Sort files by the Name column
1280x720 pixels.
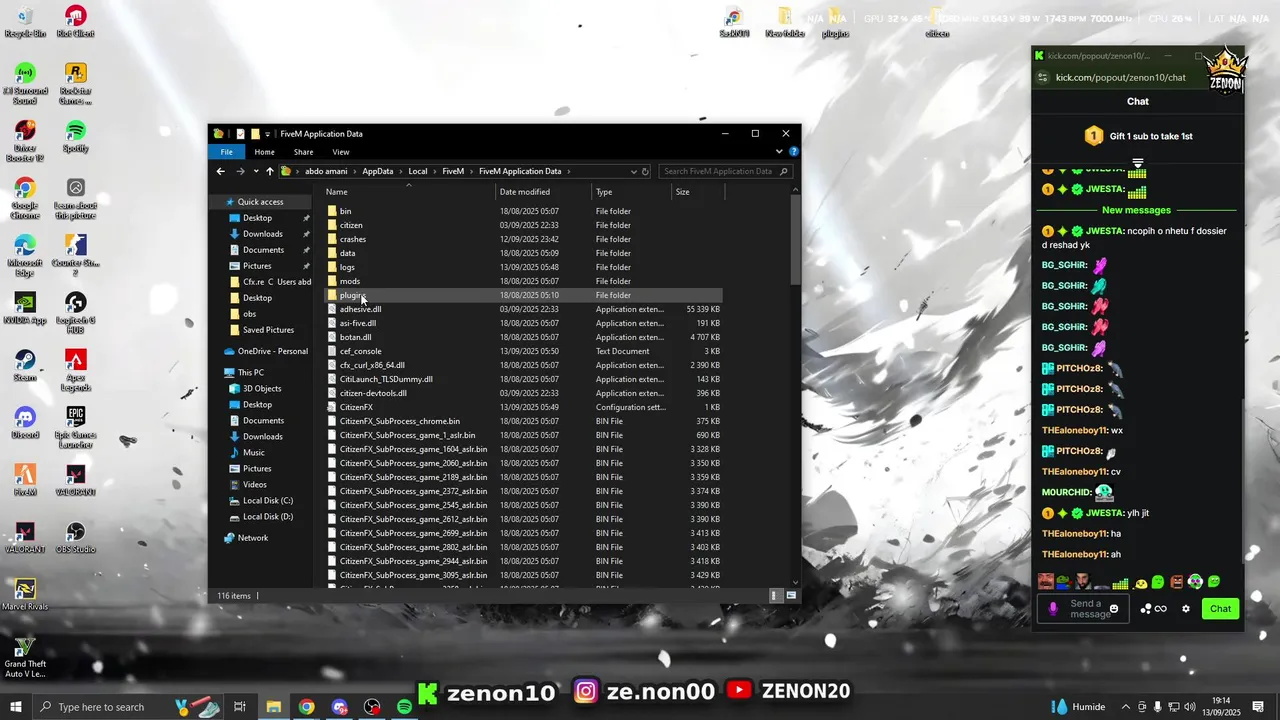tap(409, 192)
